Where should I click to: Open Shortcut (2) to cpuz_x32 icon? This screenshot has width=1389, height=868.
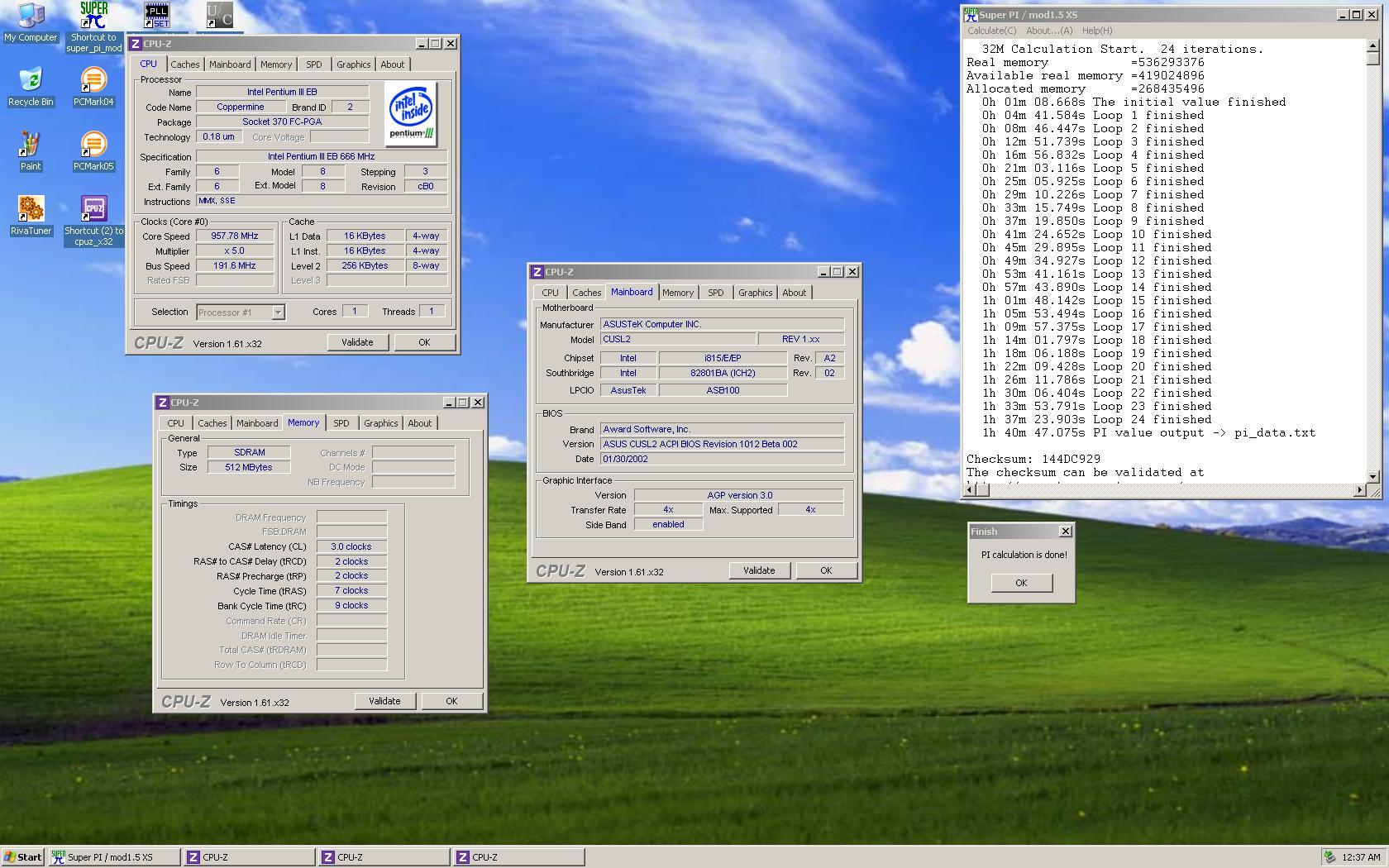[x=93, y=221]
